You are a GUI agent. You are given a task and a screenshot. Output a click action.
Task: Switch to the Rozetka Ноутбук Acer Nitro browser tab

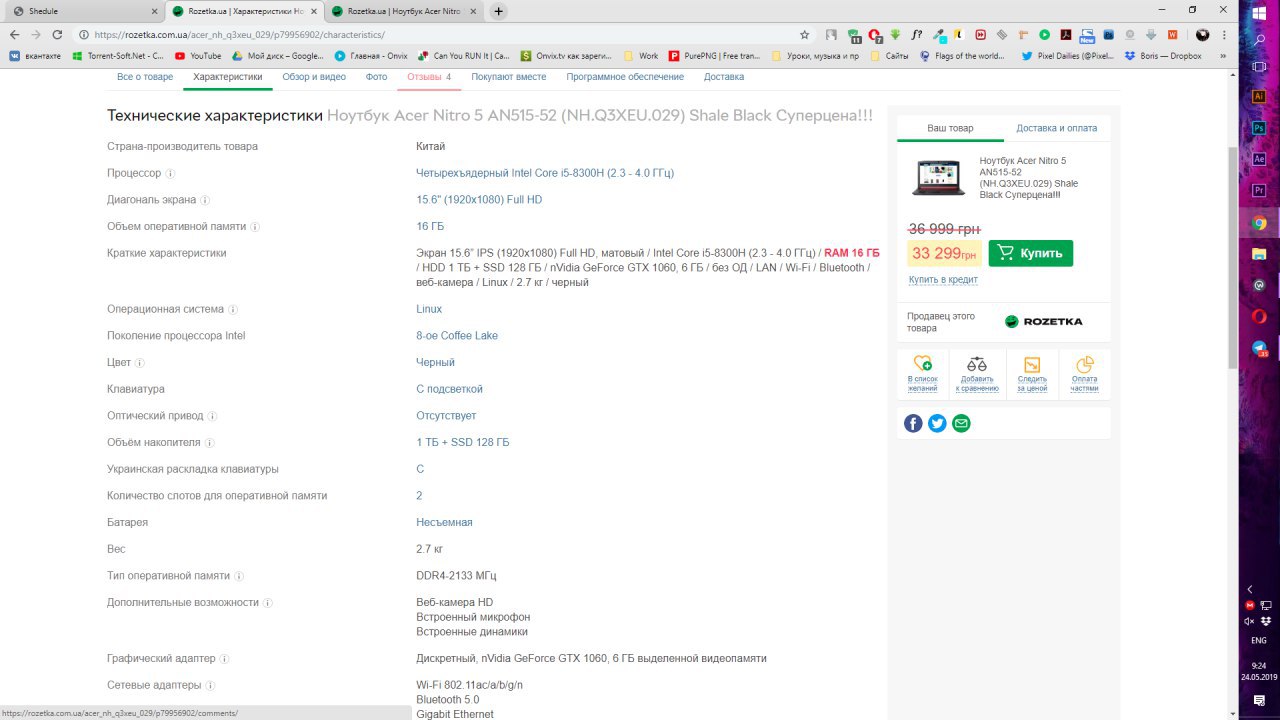pos(404,11)
